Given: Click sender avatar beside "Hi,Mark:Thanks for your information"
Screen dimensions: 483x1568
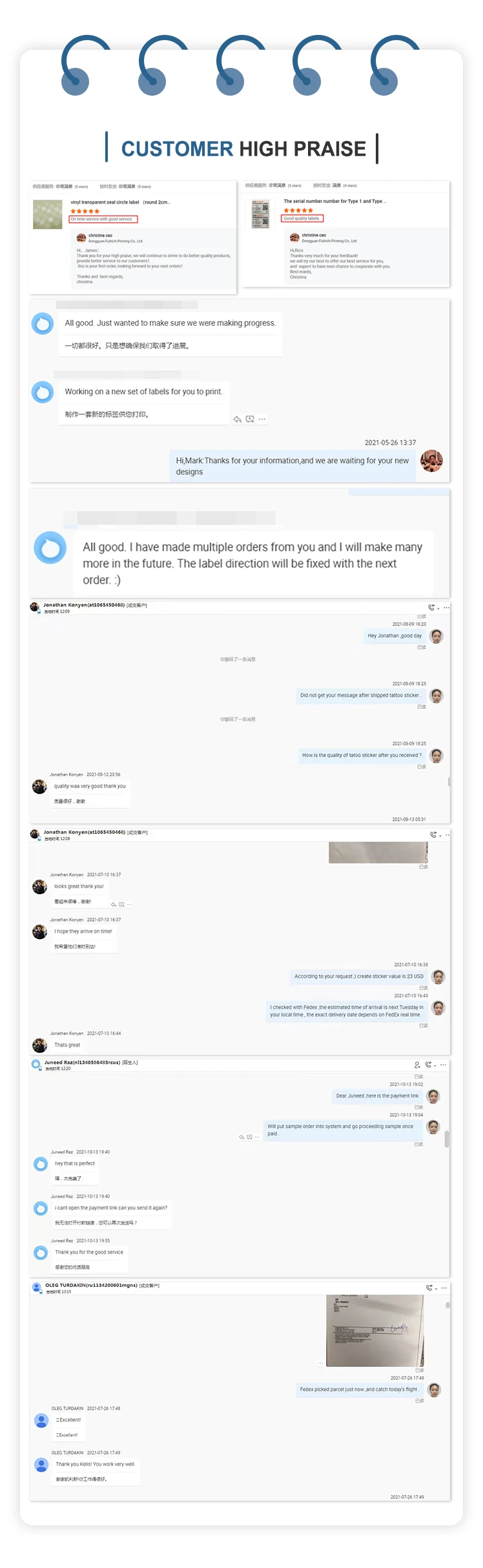Looking at the screenshot, I should coord(431,461).
